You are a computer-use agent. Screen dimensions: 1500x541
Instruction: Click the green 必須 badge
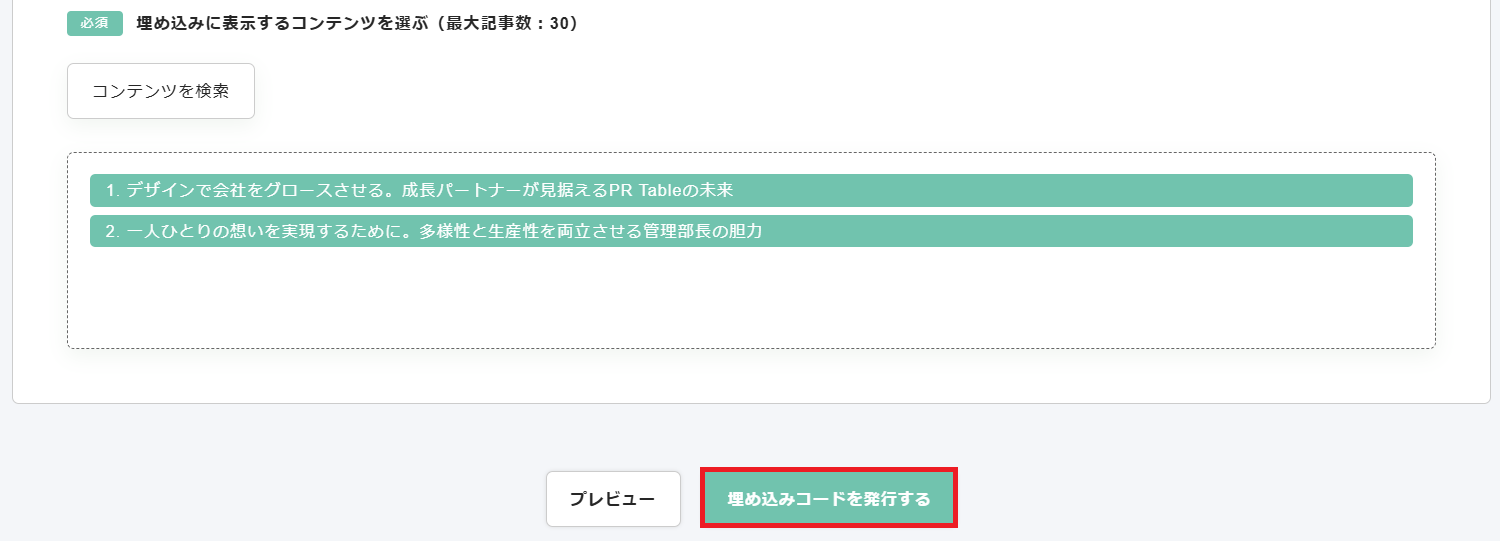pos(95,23)
